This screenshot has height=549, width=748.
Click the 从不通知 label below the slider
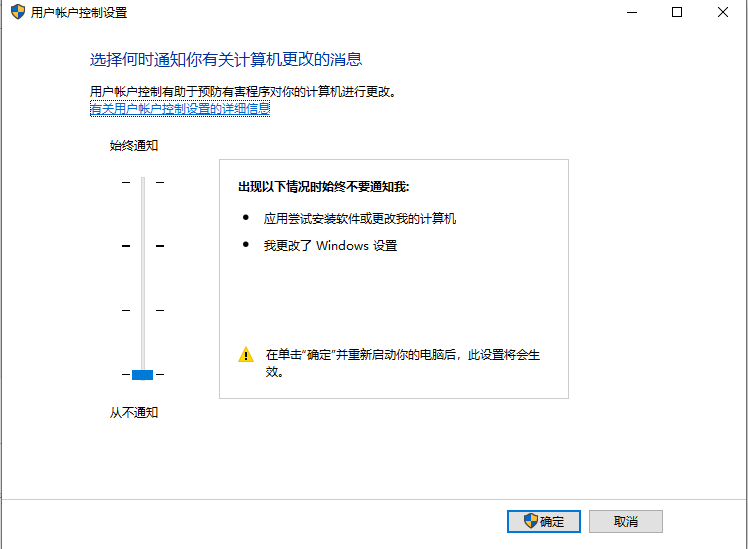point(134,413)
